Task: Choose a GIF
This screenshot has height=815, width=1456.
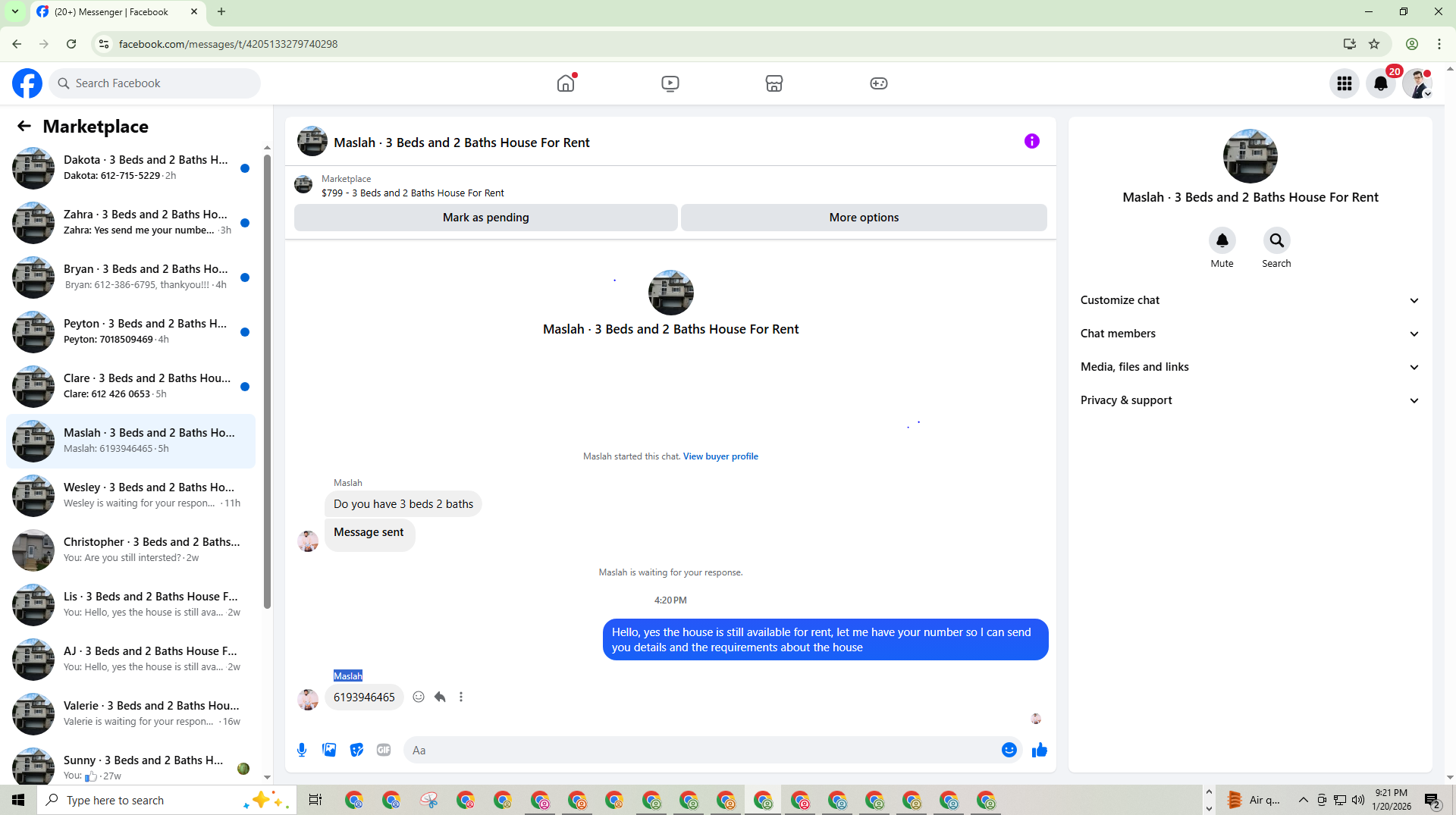Action: (x=384, y=750)
